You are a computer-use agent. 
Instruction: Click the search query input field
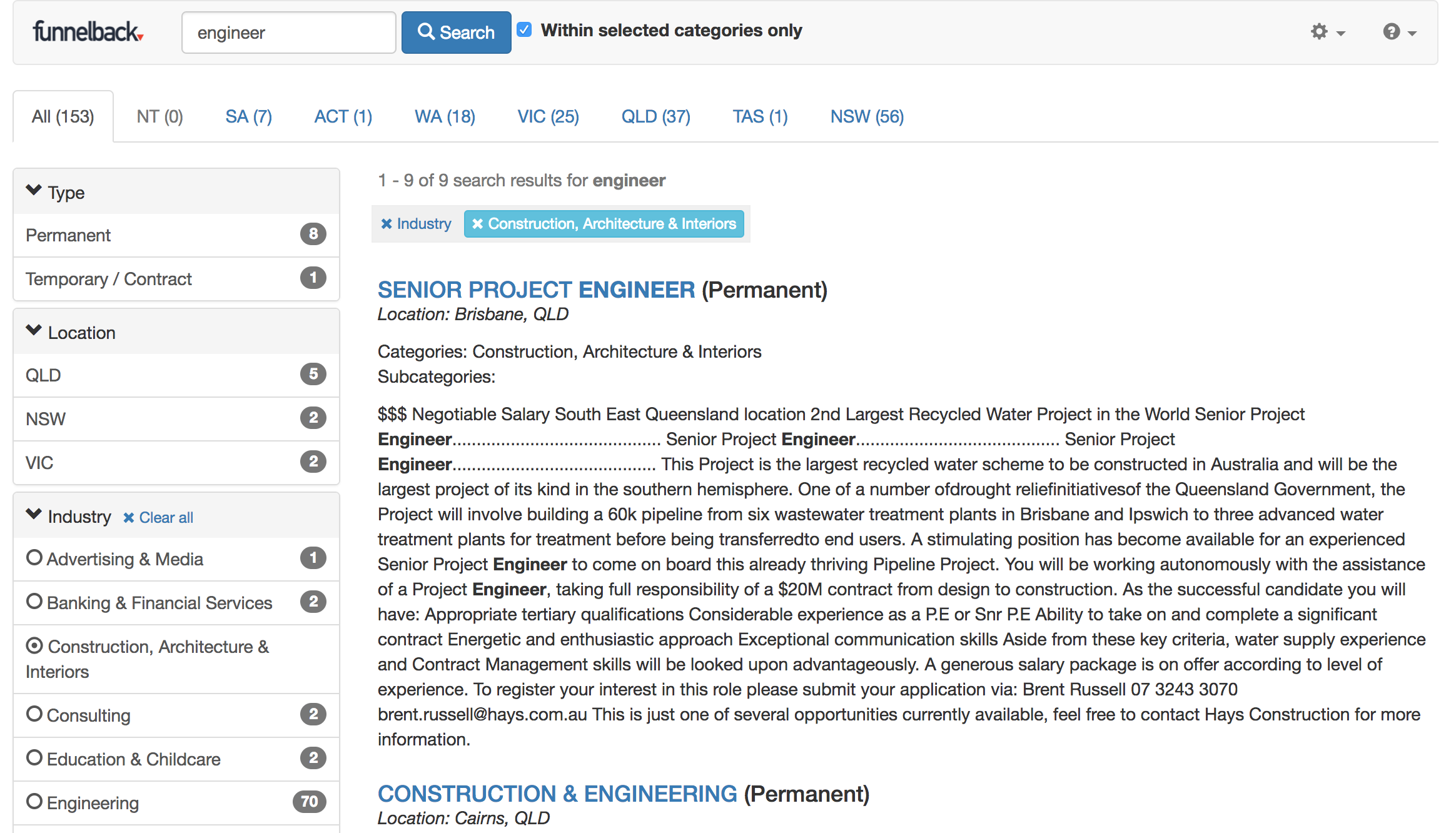(288, 33)
